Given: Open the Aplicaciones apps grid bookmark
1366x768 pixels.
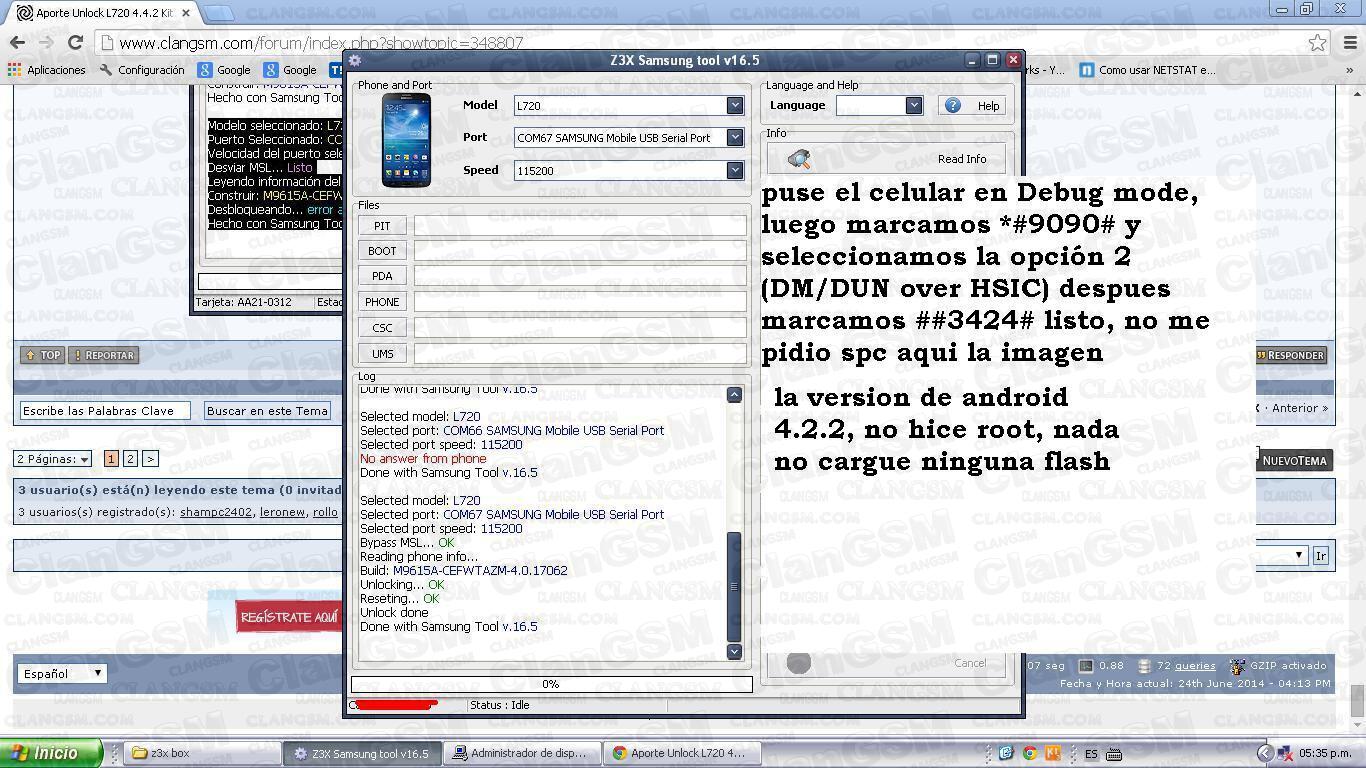Looking at the screenshot, I should coord(46,70).
